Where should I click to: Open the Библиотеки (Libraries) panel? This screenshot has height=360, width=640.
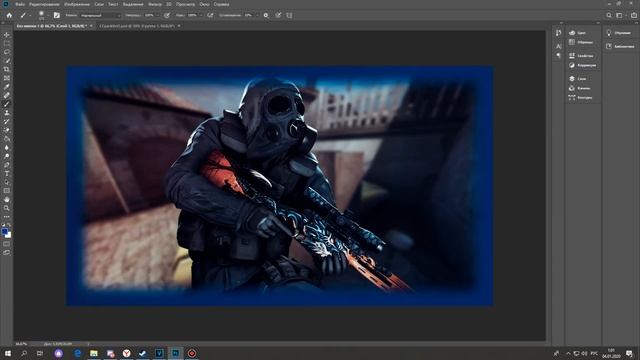pyautogui.click(x=620, y=46)
